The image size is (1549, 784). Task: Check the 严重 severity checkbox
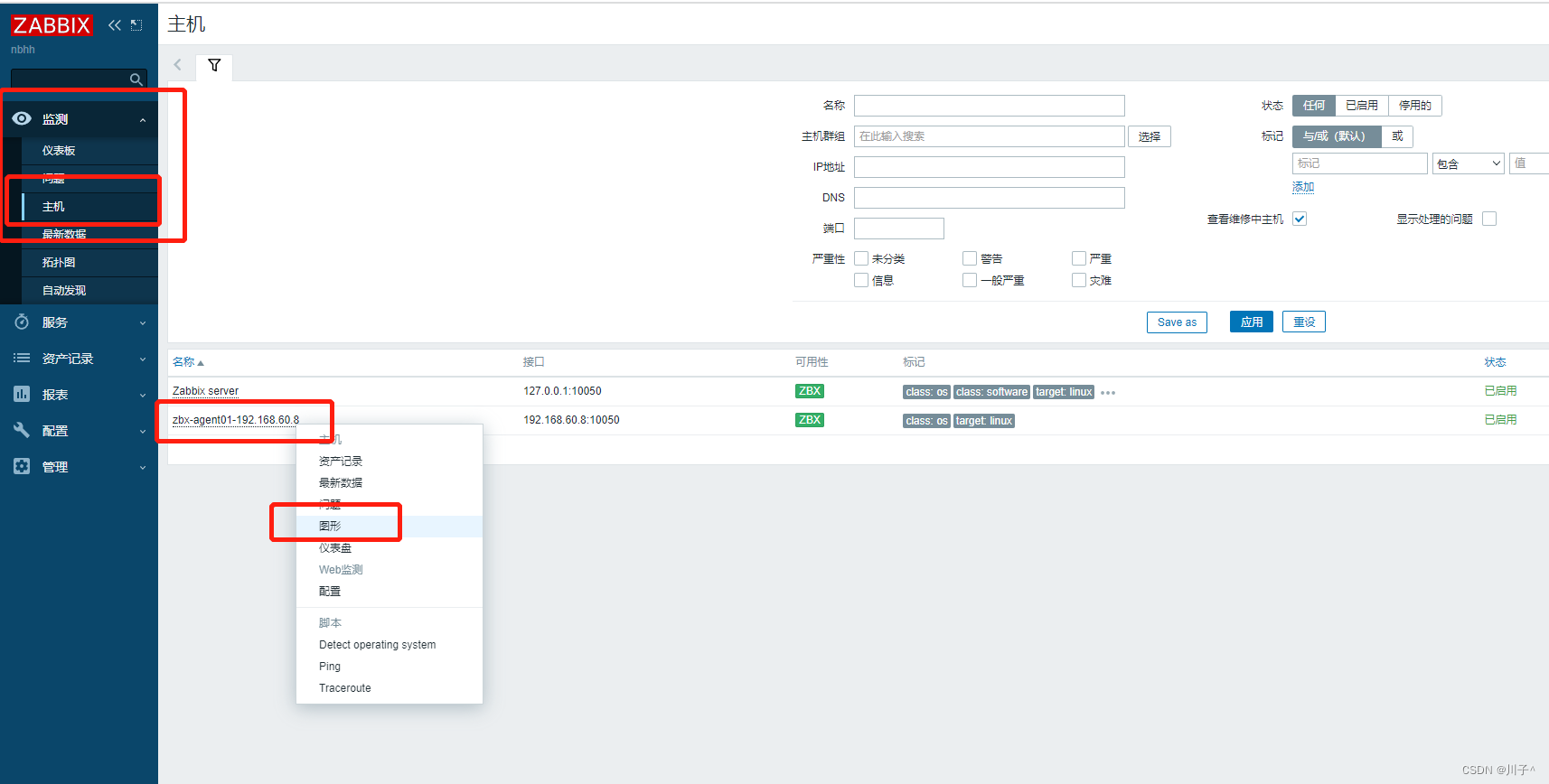tap(1079, 258)
